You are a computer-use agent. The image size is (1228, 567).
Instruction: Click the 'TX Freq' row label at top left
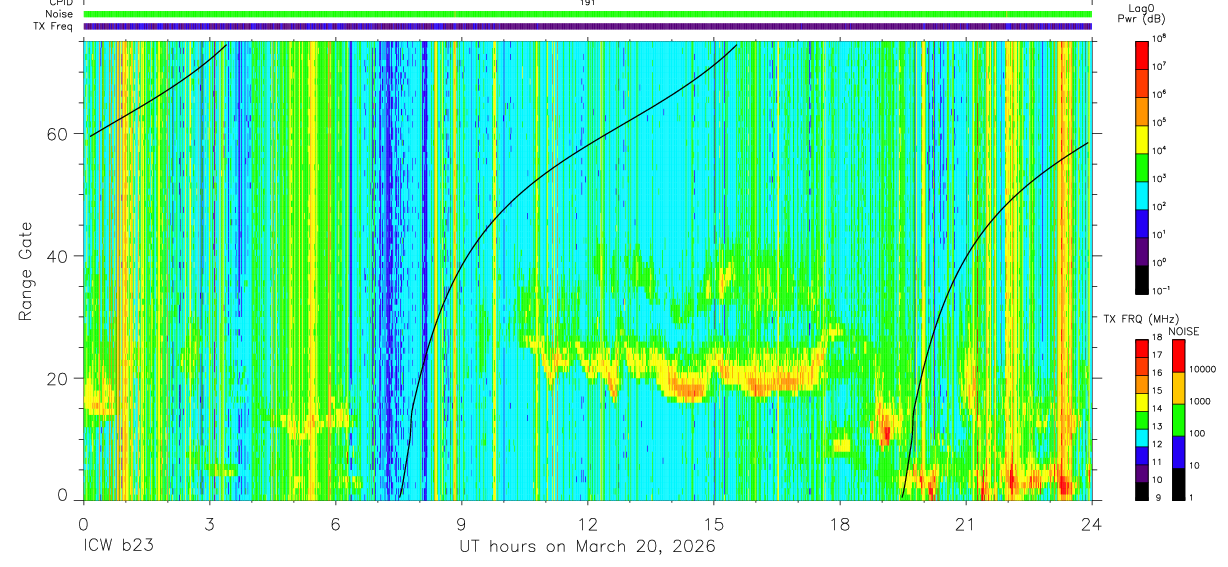pos(53,26)
